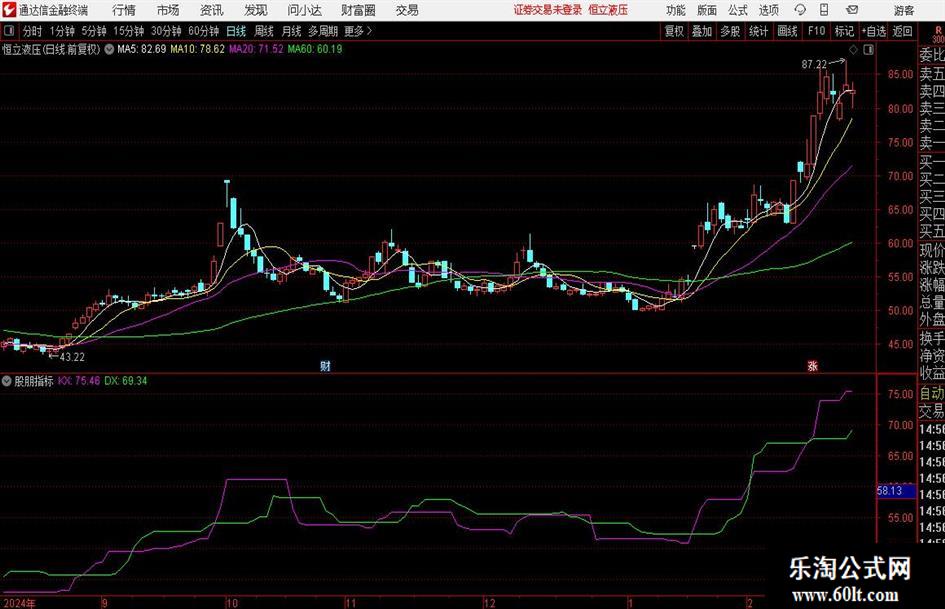This screenshot has width=945, height=609.
Task: Open F10 company info
Action: pyautogui.click(x=816, y=31)
